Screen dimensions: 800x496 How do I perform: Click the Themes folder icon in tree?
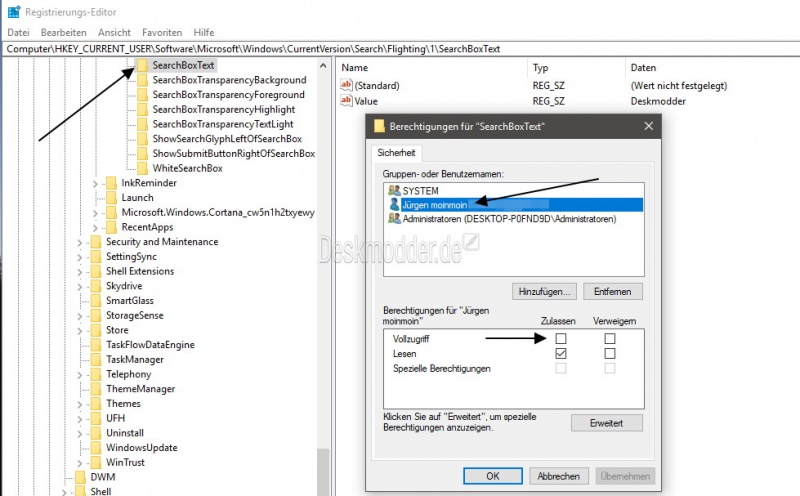click(96, 403)
